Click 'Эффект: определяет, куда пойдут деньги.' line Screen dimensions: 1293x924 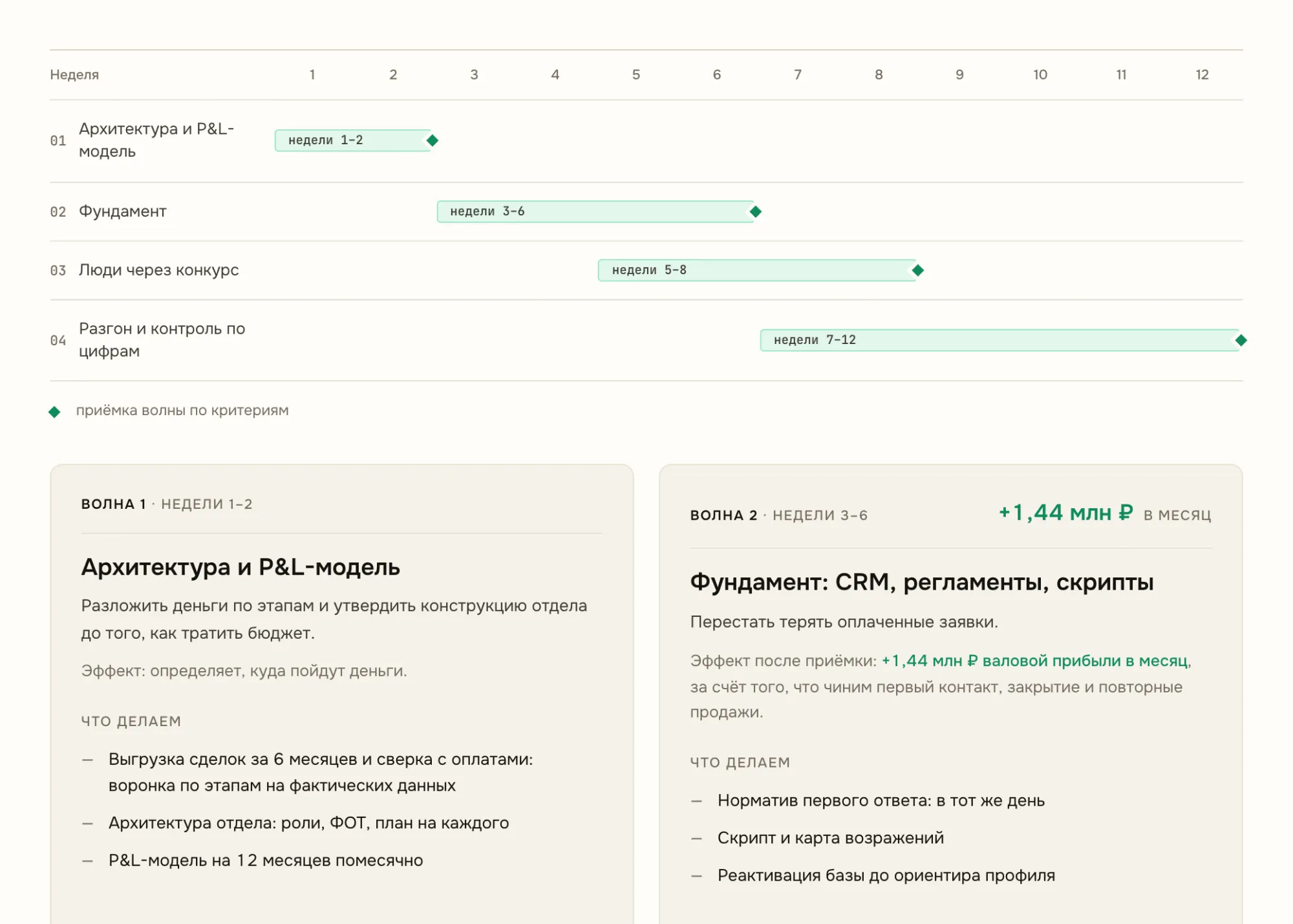244,671
